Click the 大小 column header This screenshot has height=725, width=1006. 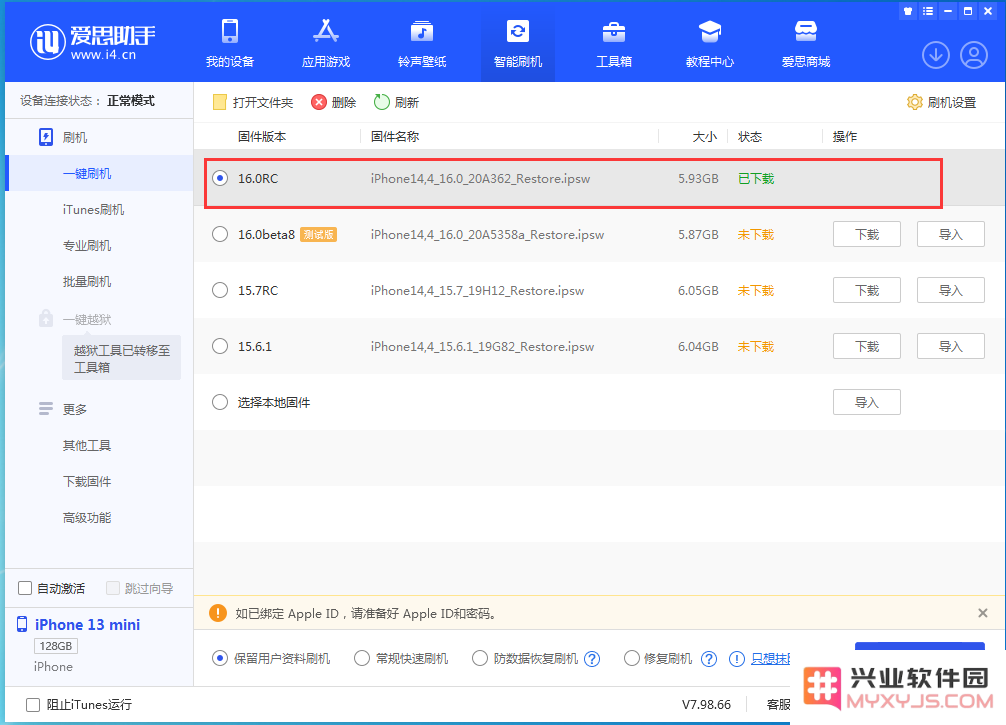pos(704,137)
